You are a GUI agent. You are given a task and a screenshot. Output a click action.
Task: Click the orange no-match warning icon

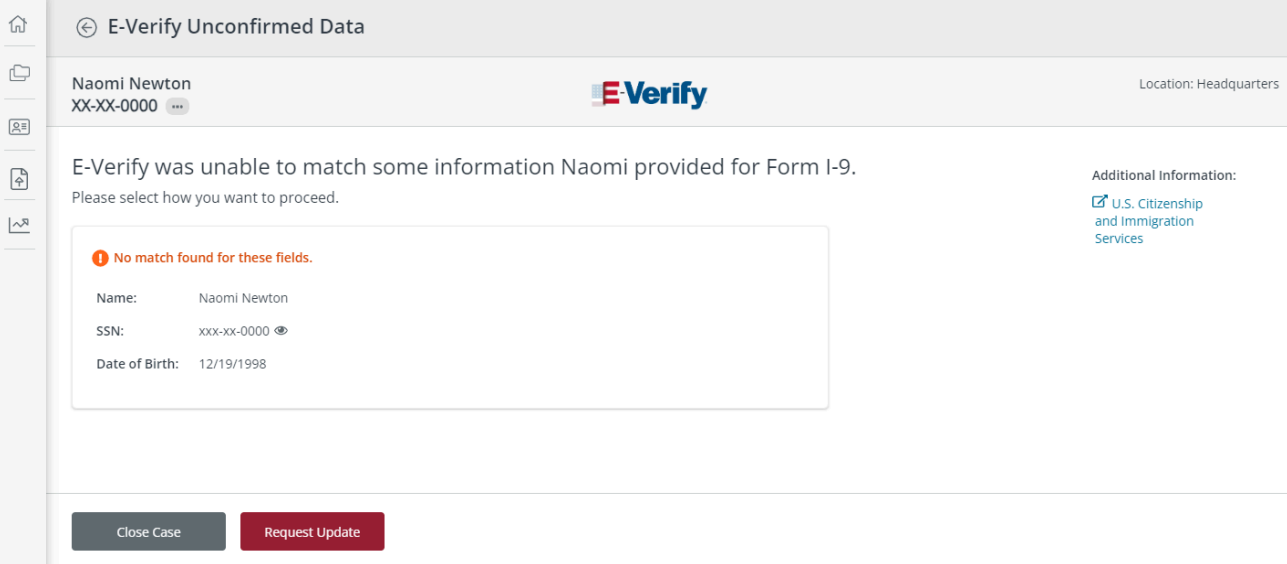tap(100, 258)
